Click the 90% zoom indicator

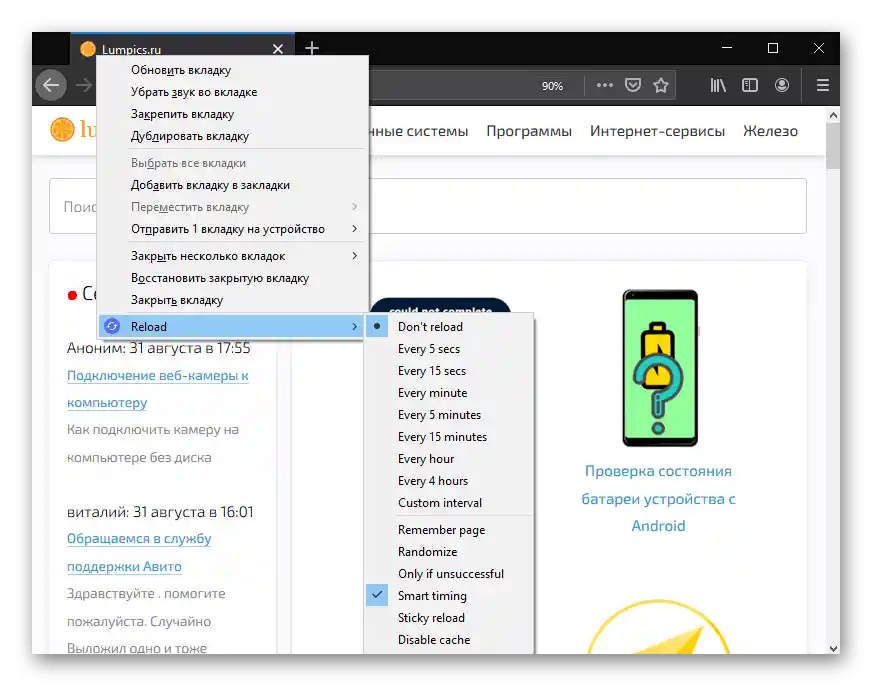tap(552, 86)
